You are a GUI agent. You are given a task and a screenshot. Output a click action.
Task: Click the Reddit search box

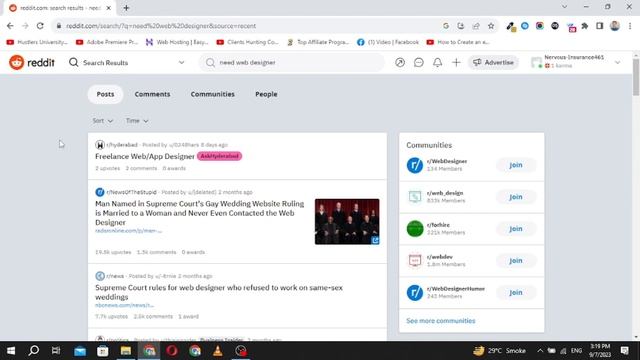(x=292, y=62)
